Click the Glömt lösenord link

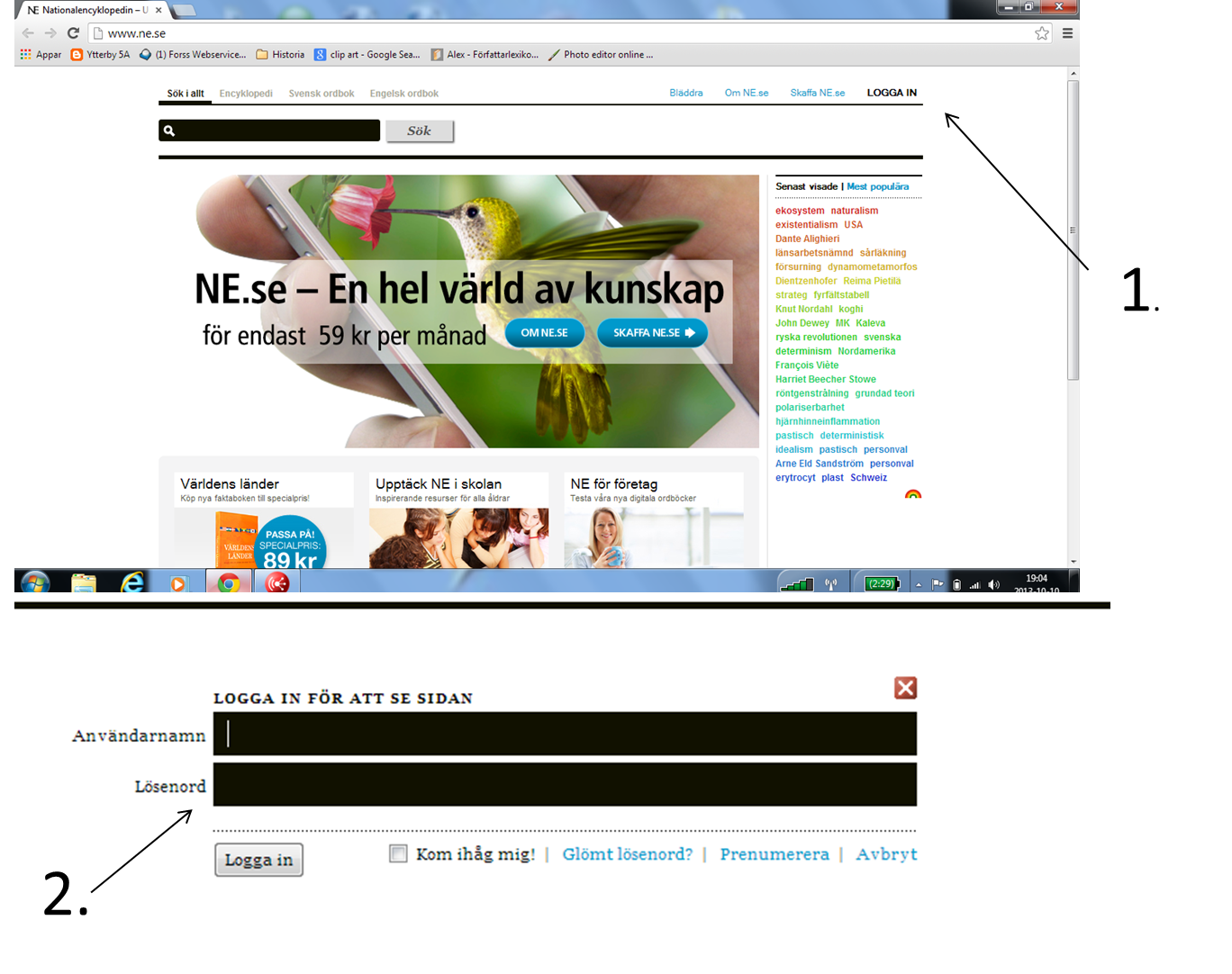pos(628,854)
